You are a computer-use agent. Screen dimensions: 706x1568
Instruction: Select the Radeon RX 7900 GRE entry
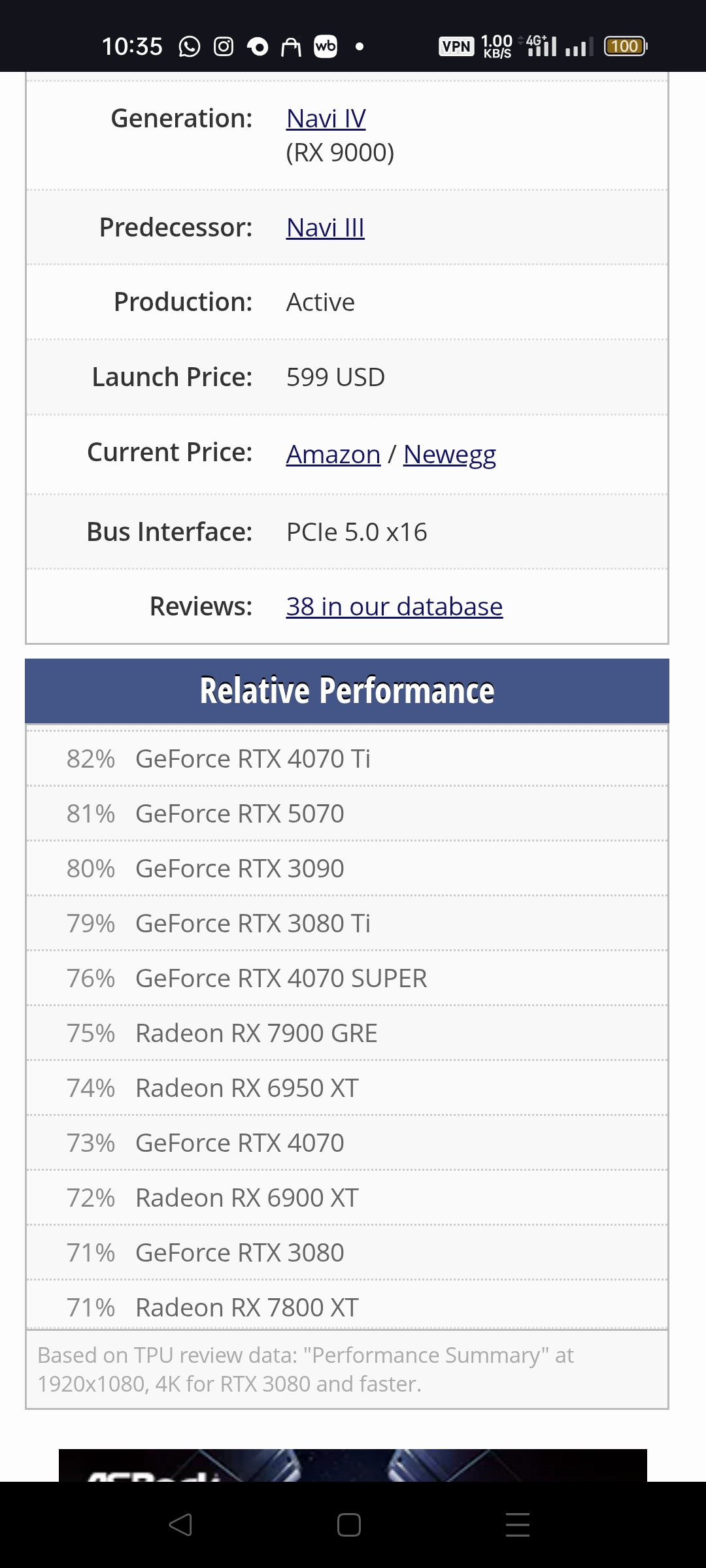point(256,1034)
